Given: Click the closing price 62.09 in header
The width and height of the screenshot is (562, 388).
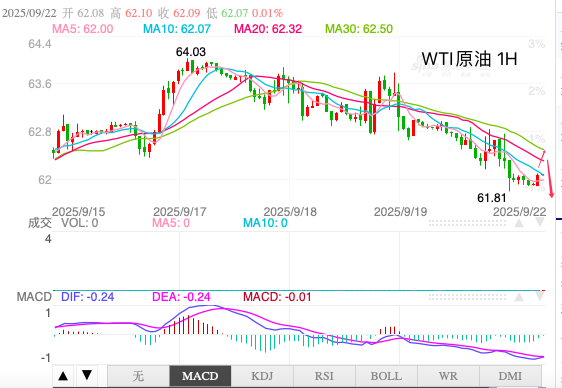Looking at the screenshot, I should (187, 13).
